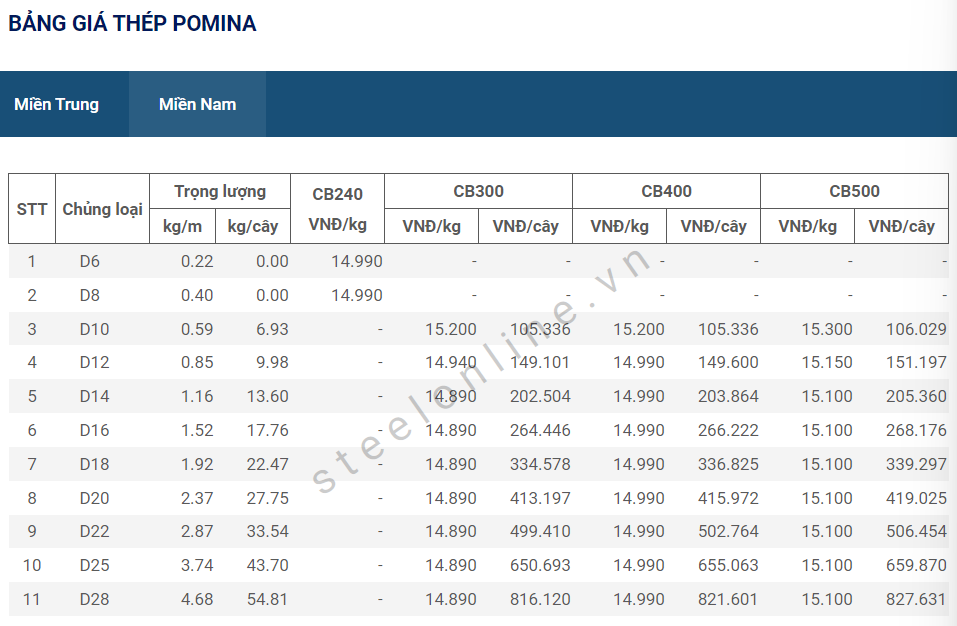
Task: Click the CB300 column group header
Action: [x=478, y=191]
